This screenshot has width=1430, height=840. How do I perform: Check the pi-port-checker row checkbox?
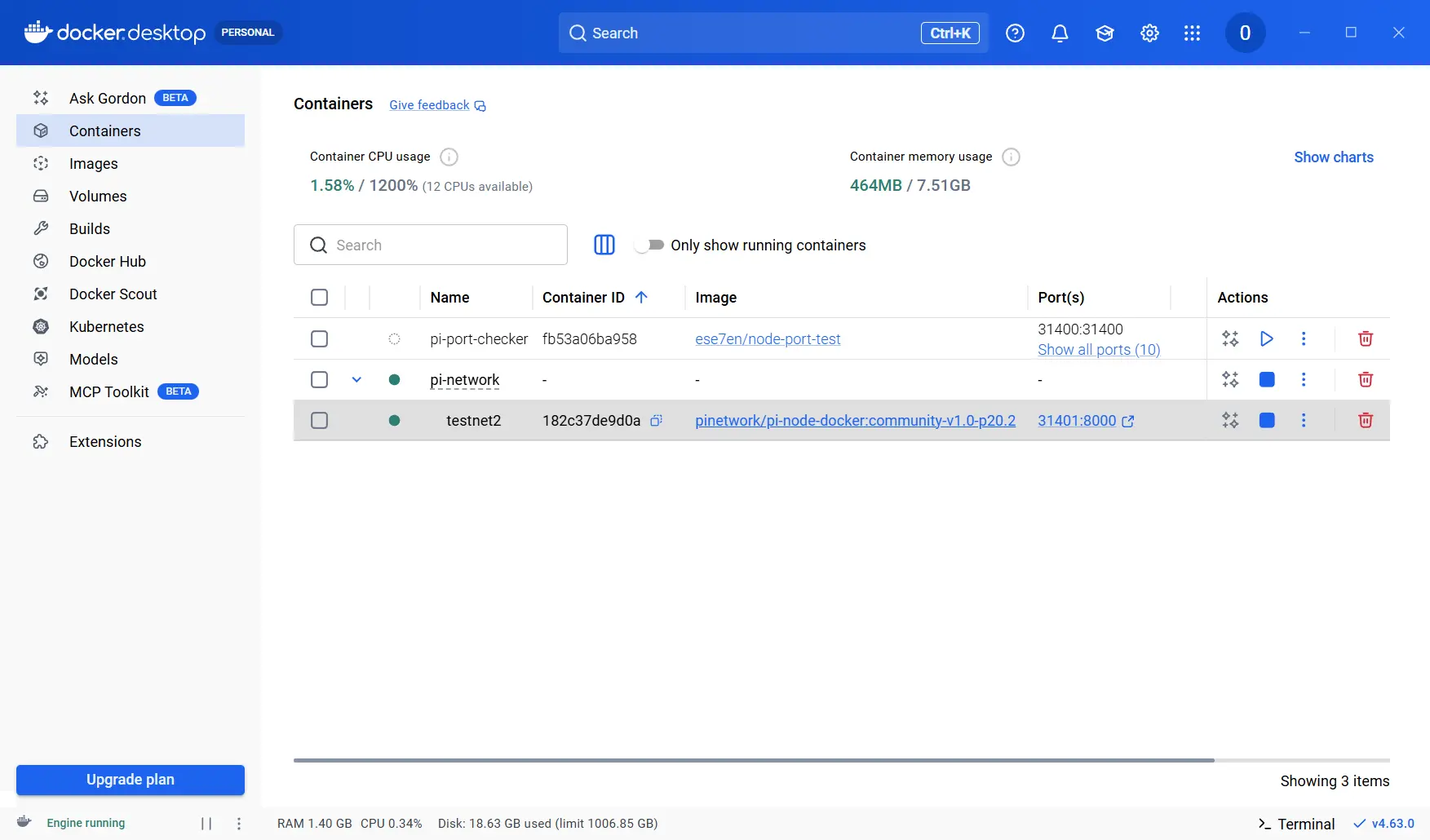click(319, 338)
